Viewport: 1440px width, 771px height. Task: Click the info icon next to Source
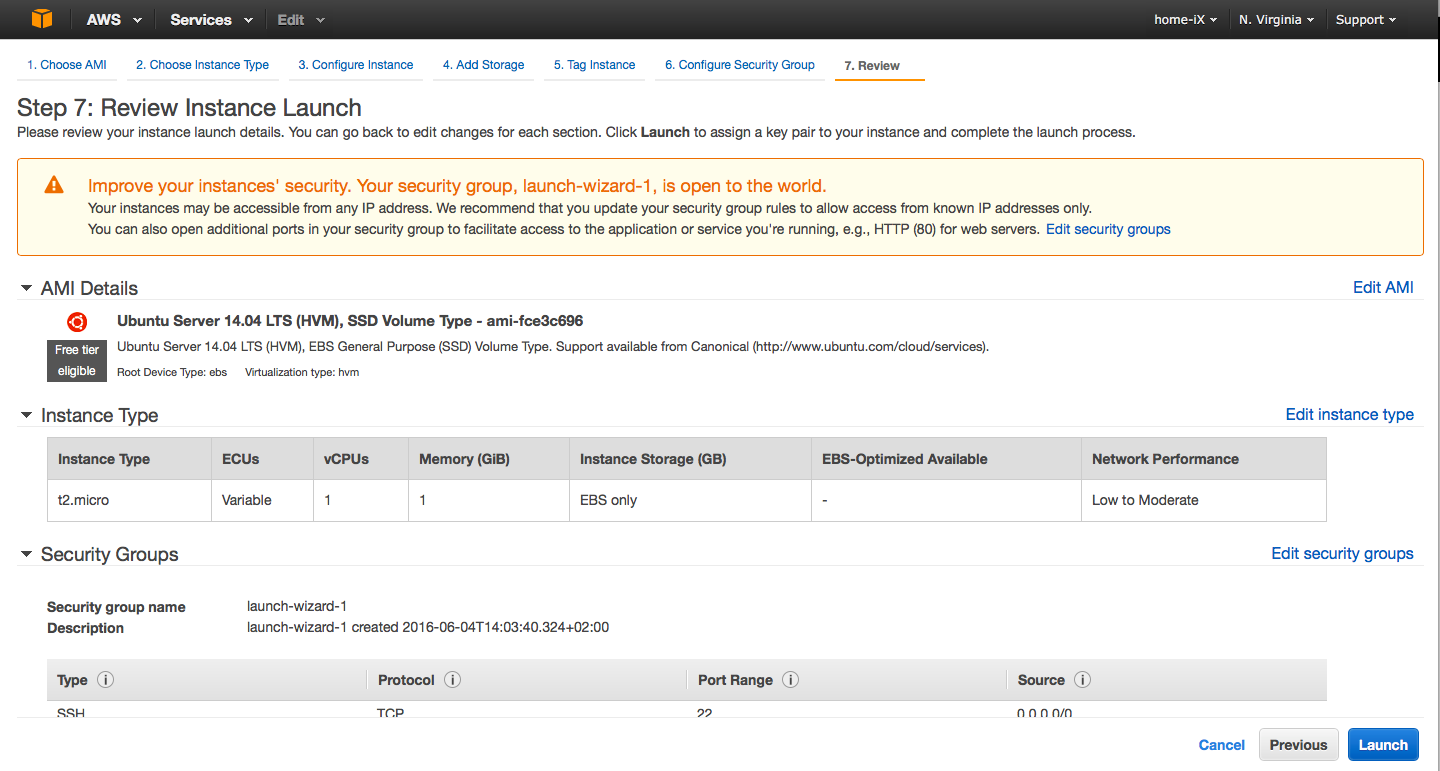coord(1082,680)
